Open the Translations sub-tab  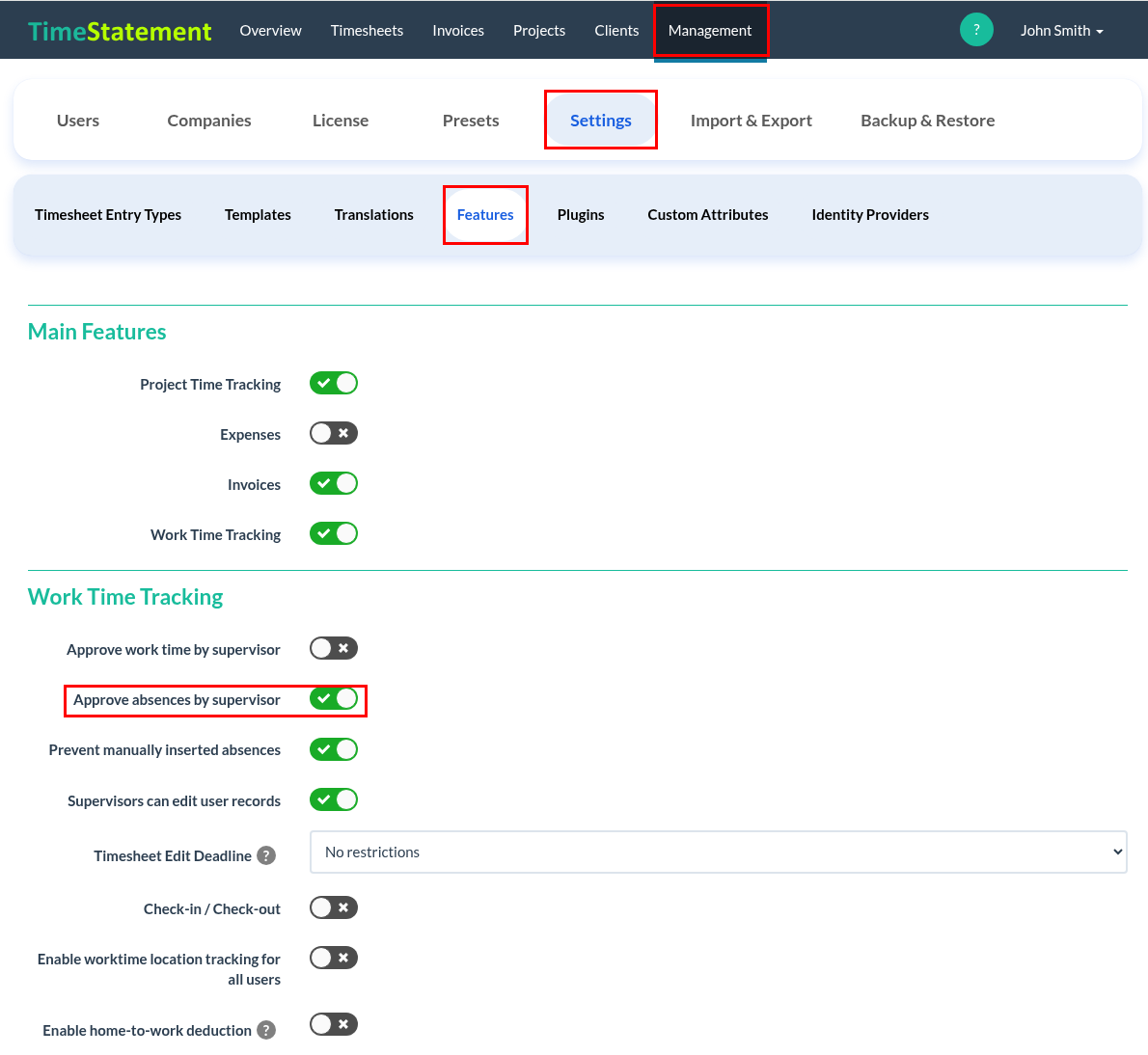coord(374,215)
